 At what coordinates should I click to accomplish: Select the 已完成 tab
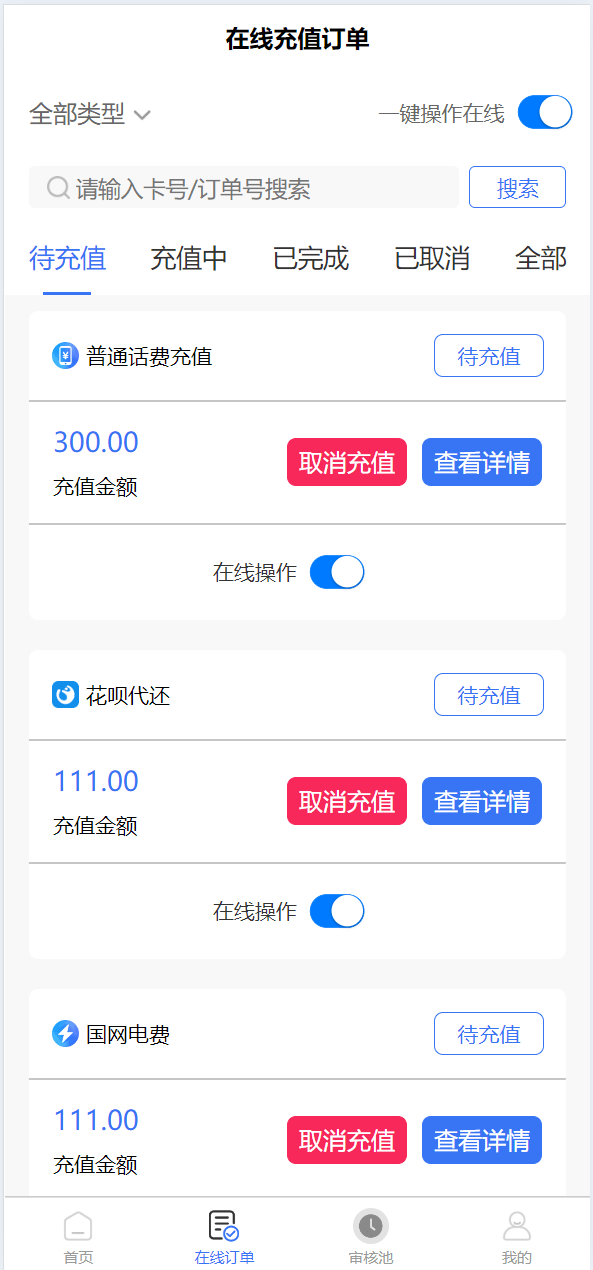[x=311, y=259]
